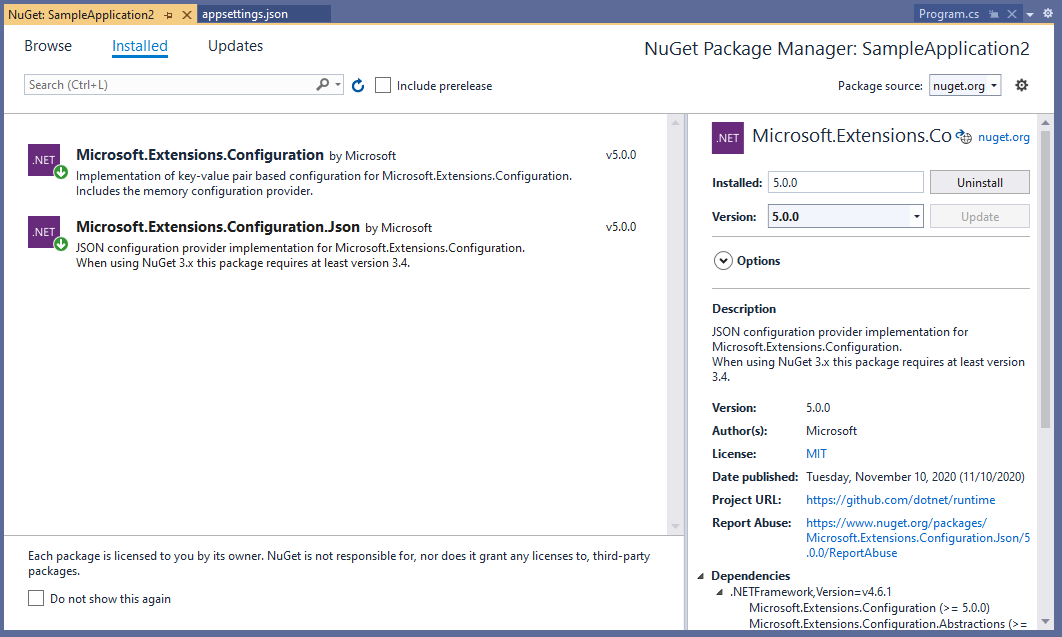
Task: Click Microsoft.Extensions.Configuration package .NET icon
Action: click(44, 160)
